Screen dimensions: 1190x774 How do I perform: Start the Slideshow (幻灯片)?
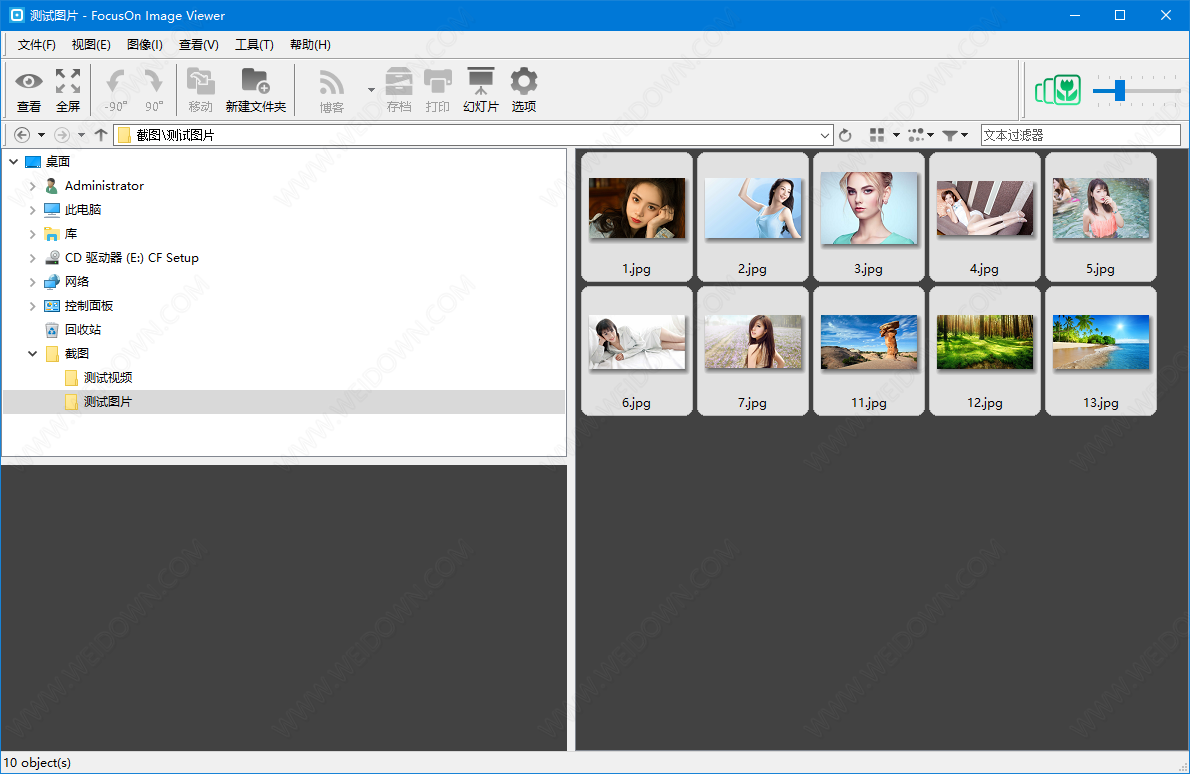tap(480, 90)
